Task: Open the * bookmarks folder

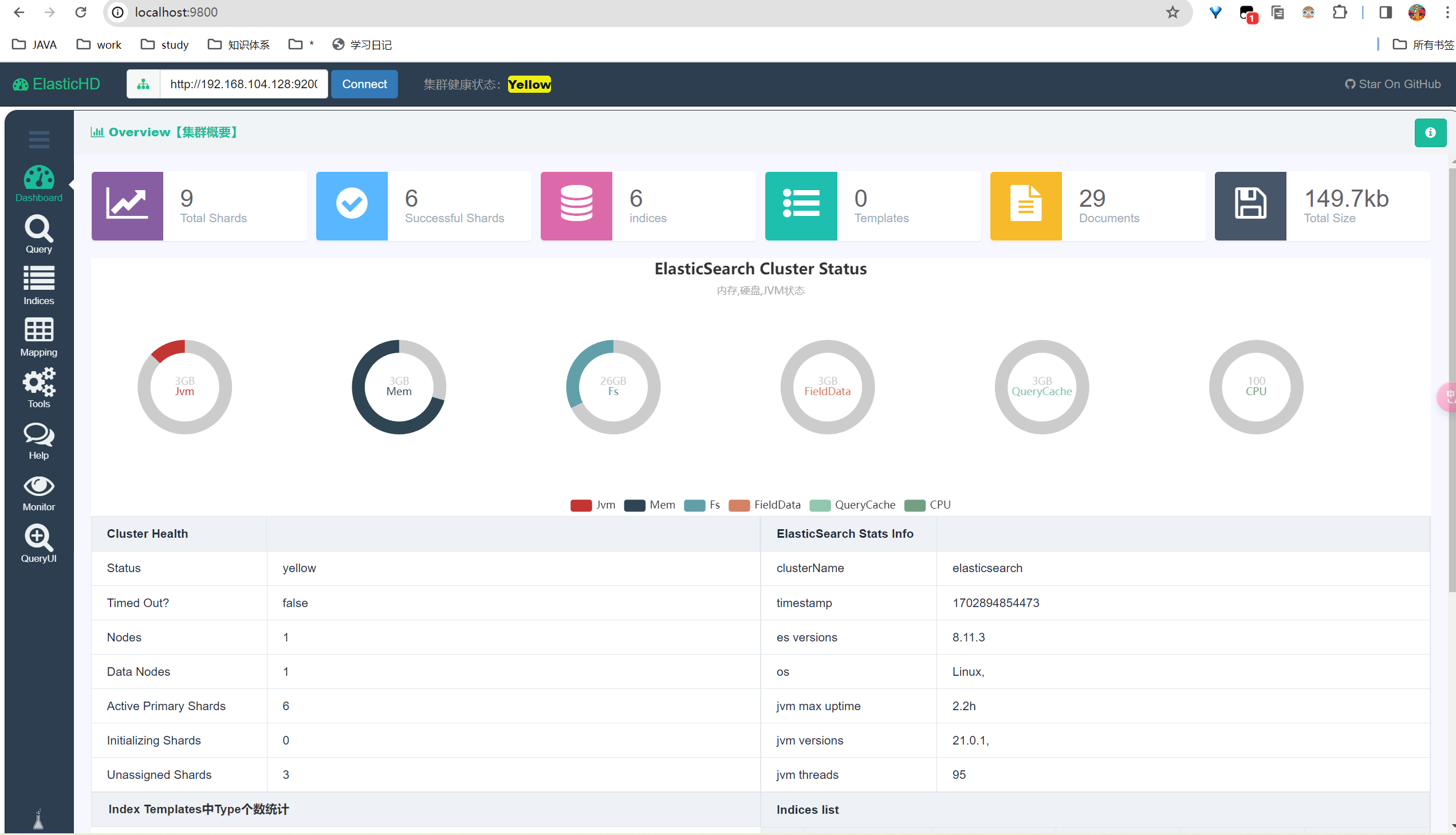Action: [x=301, y=45]
